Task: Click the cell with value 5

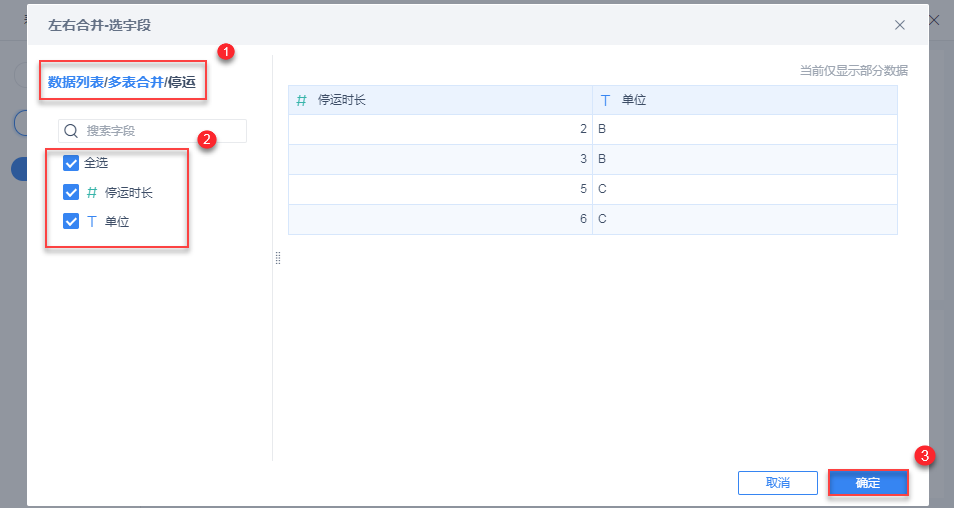Action: pos(440,189)
